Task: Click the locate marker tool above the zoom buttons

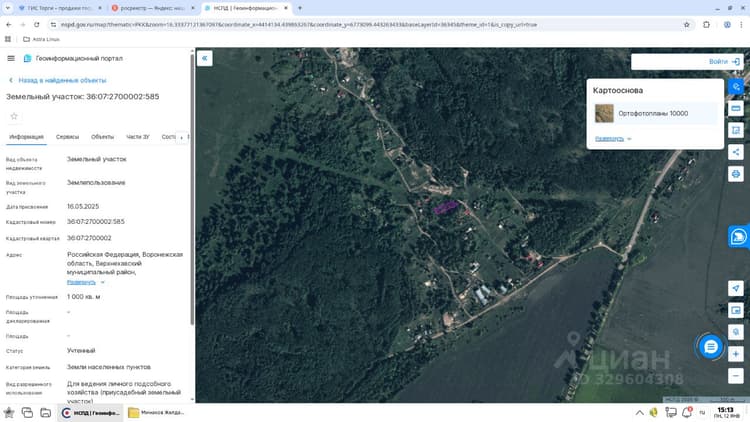Action: 736,332
